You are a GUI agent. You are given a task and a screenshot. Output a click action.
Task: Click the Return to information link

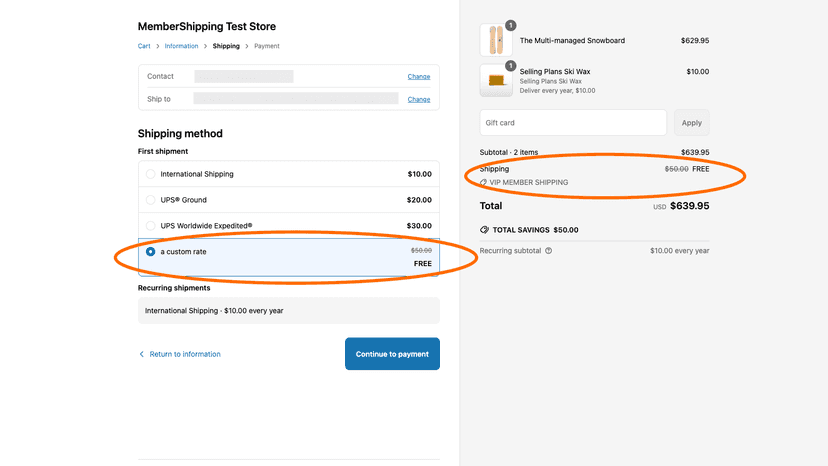point(185,354)
